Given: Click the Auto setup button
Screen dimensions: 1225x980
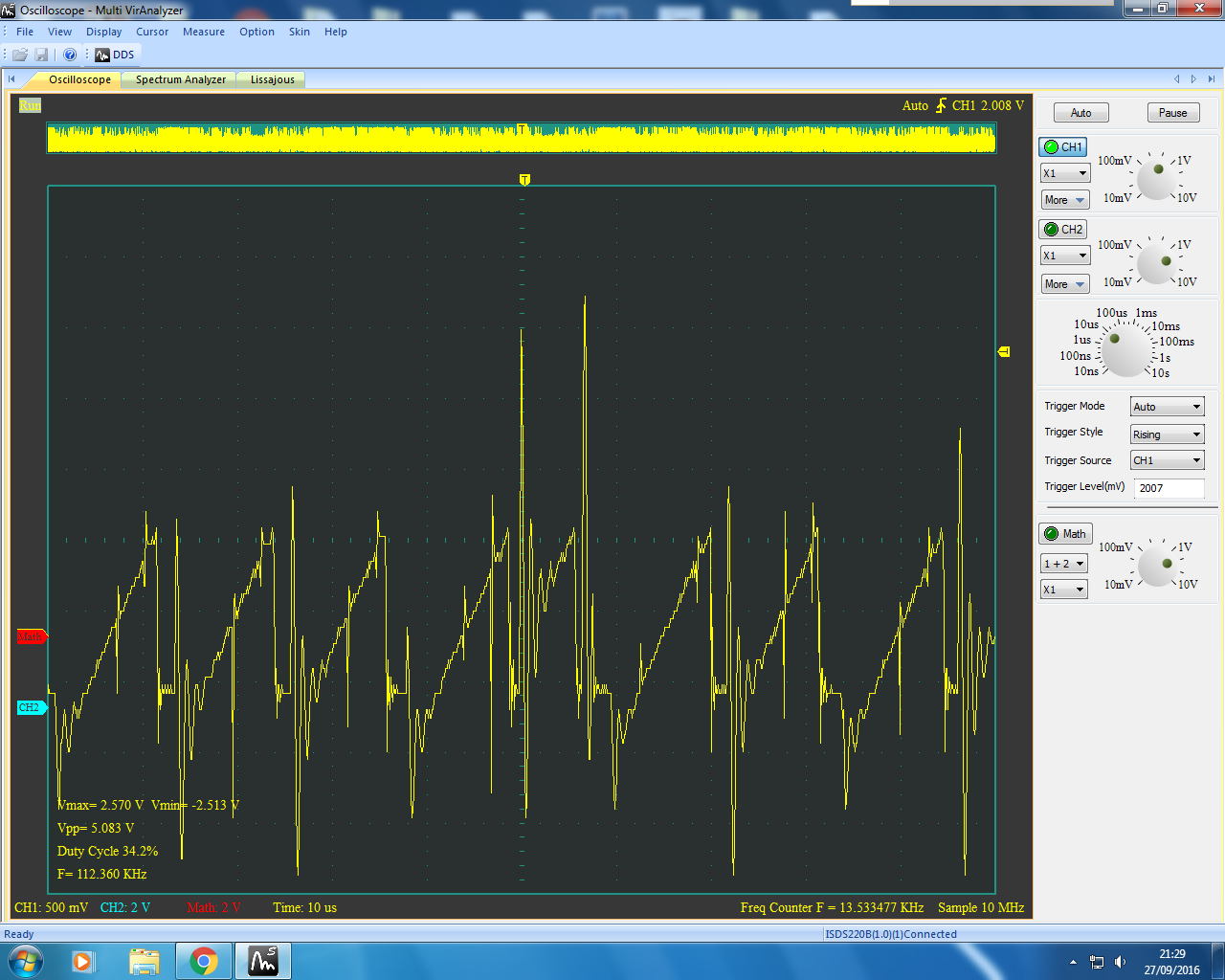Looking at the screenshot, I should pos(1080,113).
